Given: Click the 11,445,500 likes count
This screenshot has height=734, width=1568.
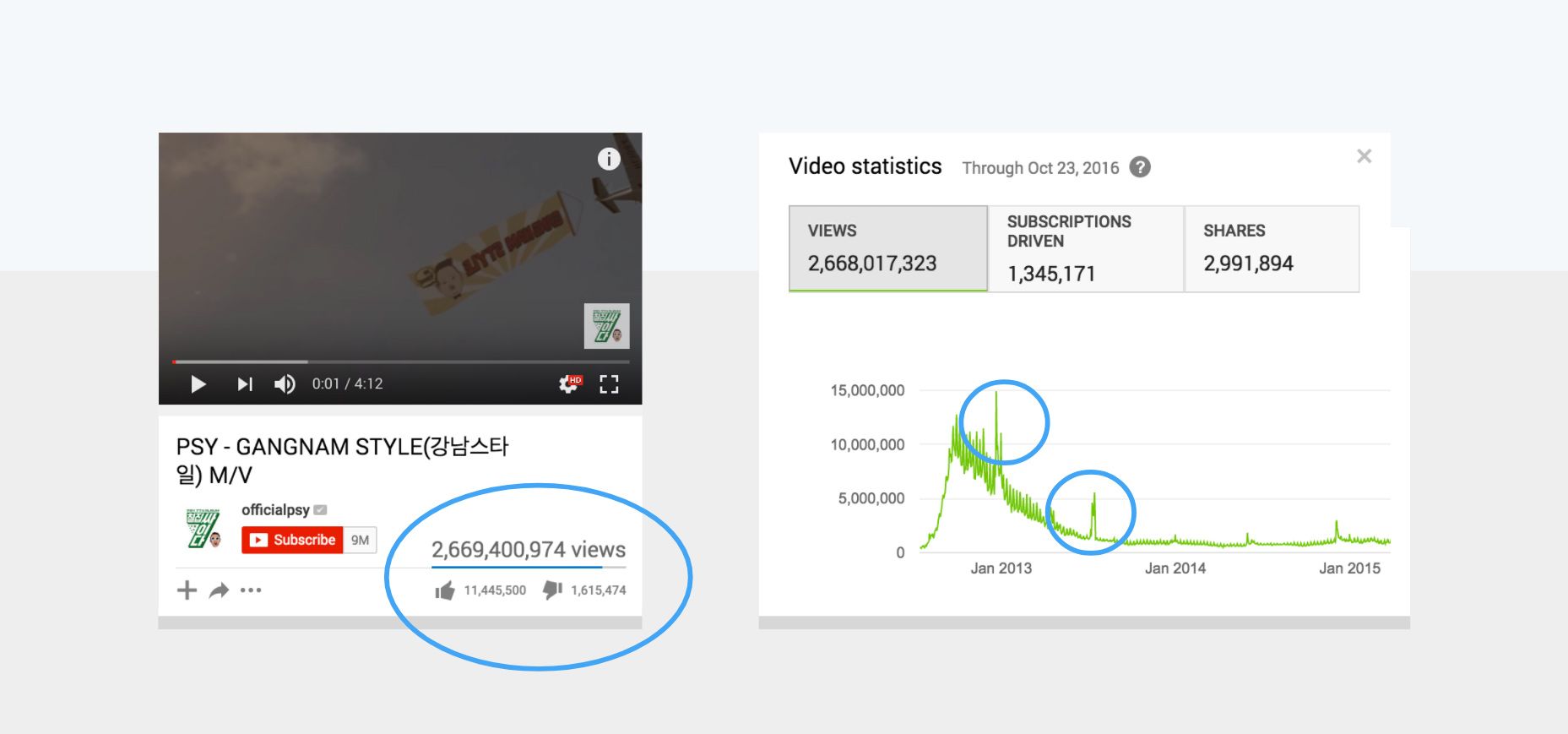Looking at the screenshot, I should tap(495, 590).
